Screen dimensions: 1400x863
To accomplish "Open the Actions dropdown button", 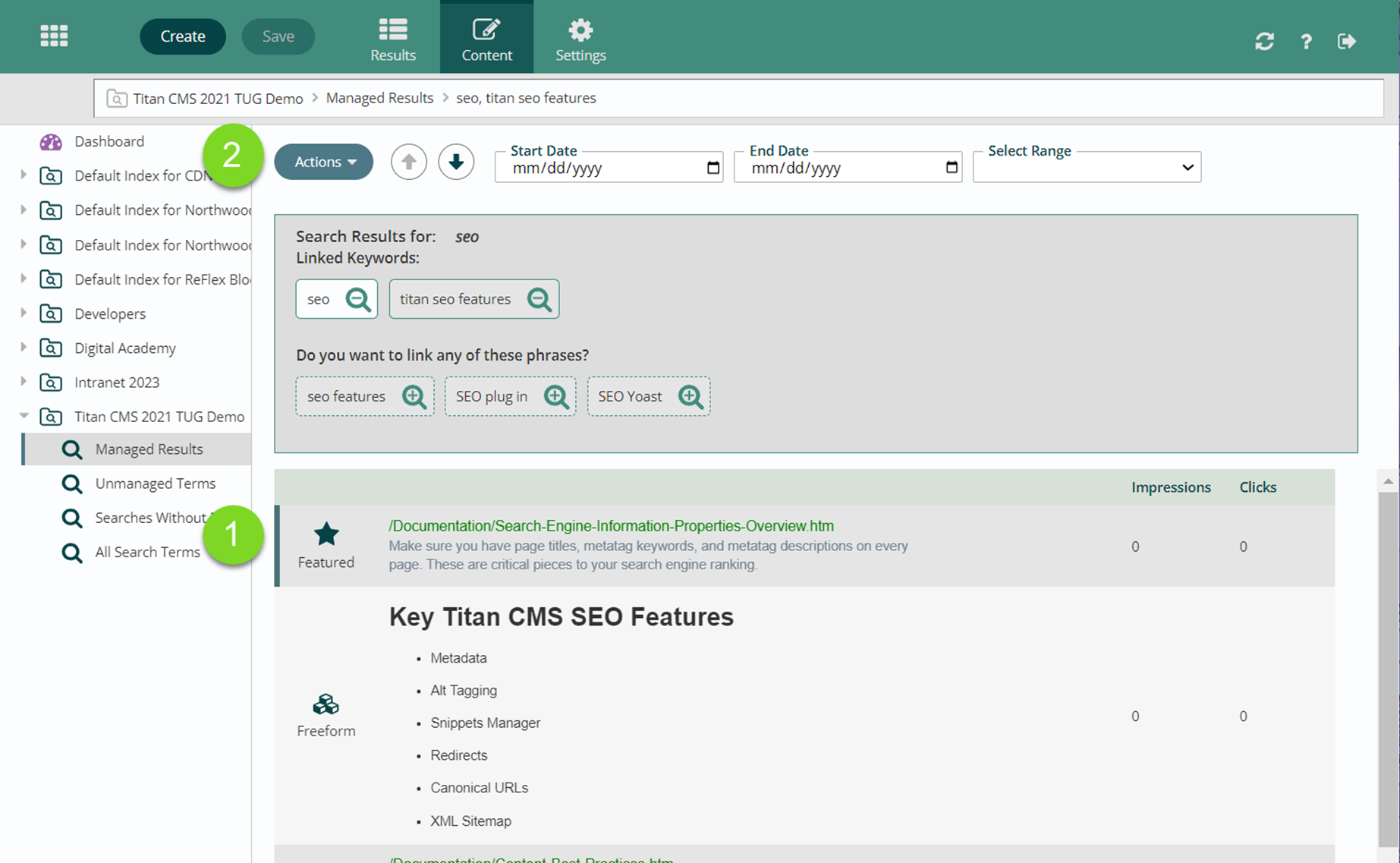I will (324, 162).
